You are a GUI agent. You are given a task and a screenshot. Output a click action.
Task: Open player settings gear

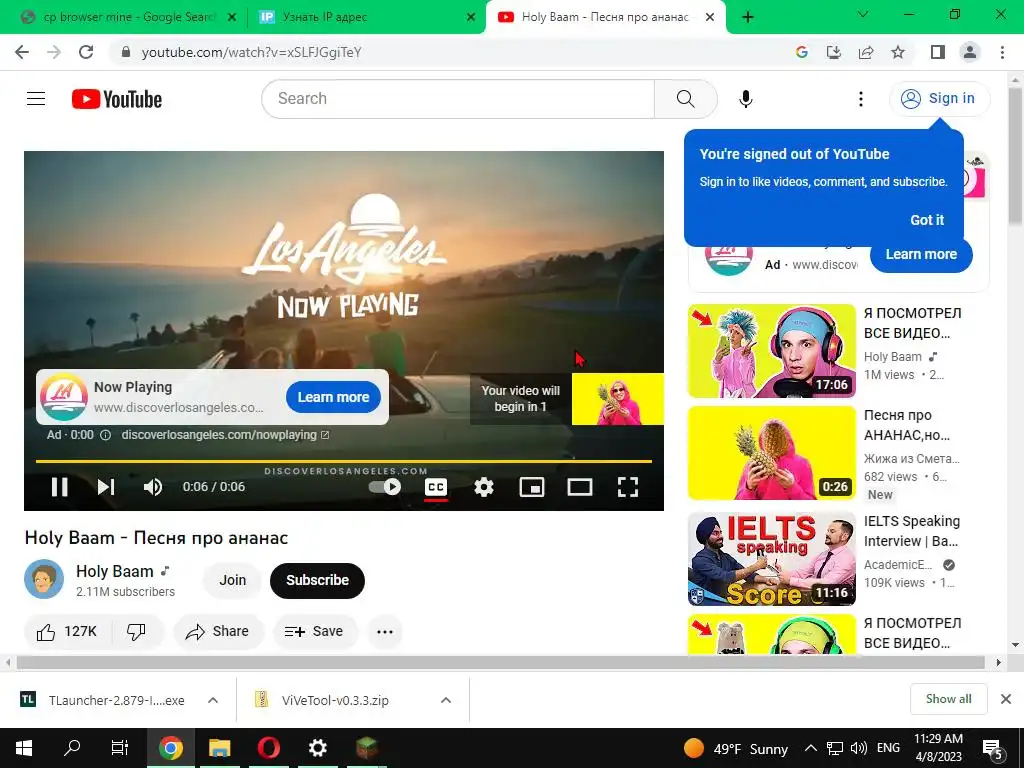[x=483, y=487]
